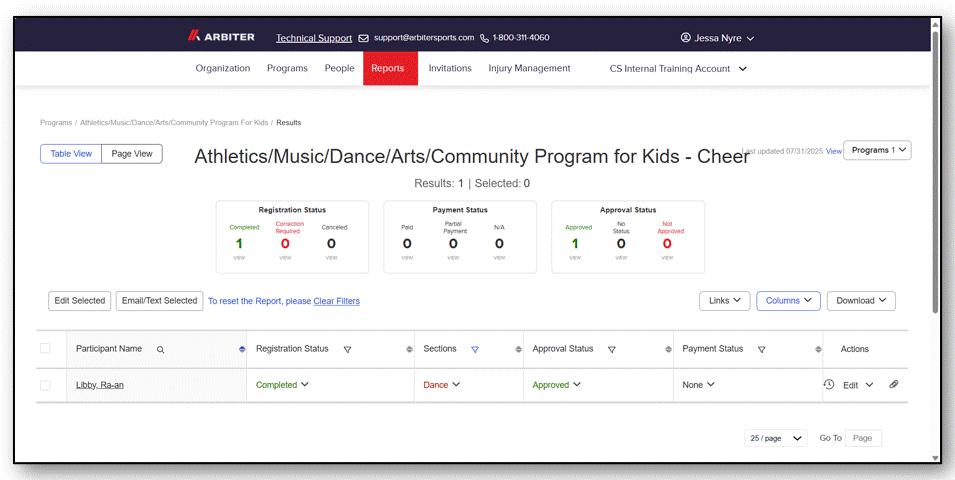Click Email/Text Selected button
Image resolution: width=955 pixels, height=480 pixels.
[x=160, y=301]
